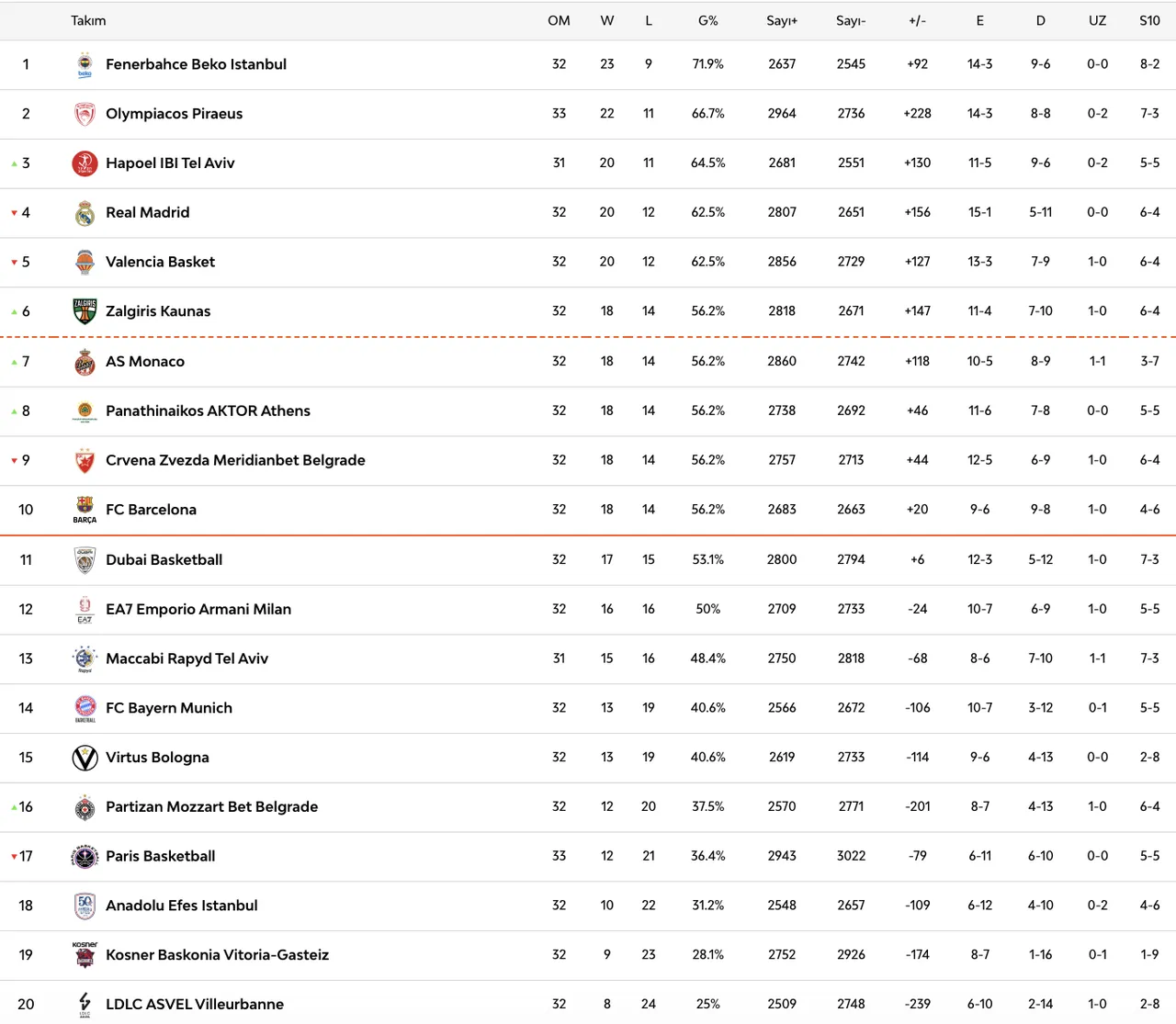Screen dimensions: 1176x1024
Task: Open Anadolu Efes Istanbul team page
Action: (x=181, y=906)
